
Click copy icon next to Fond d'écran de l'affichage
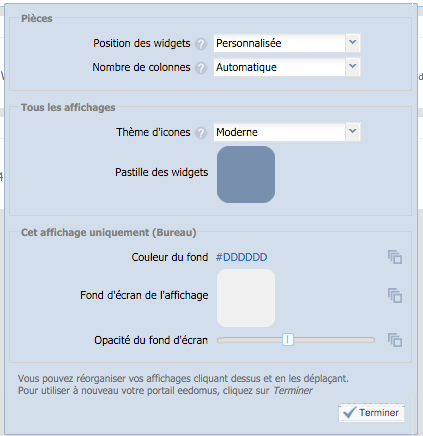pos(395,296)
